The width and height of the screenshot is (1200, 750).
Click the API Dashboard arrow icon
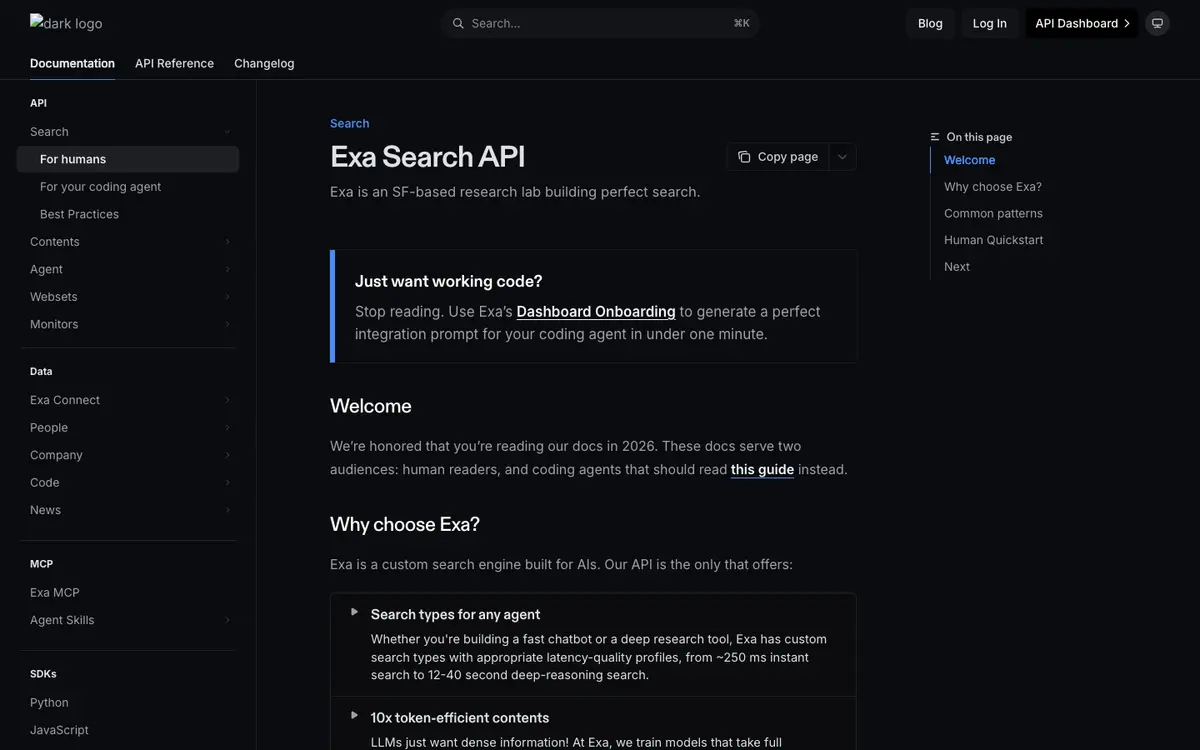[1127, 23]
